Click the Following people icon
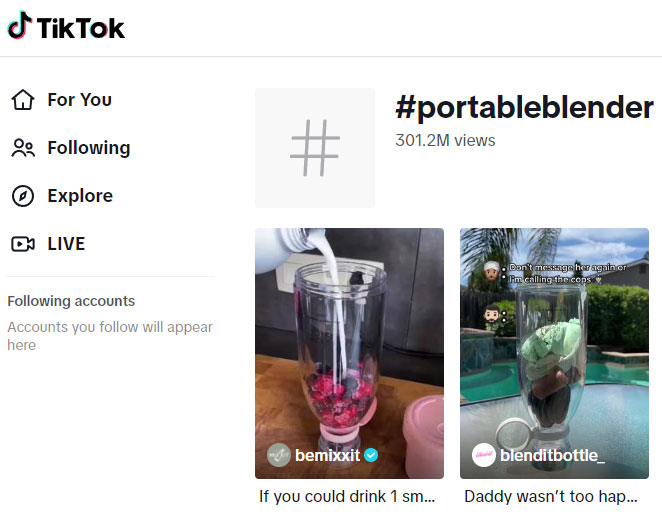Screen dimensions: 662x517 pyautogui.click(x=22, y=148)
